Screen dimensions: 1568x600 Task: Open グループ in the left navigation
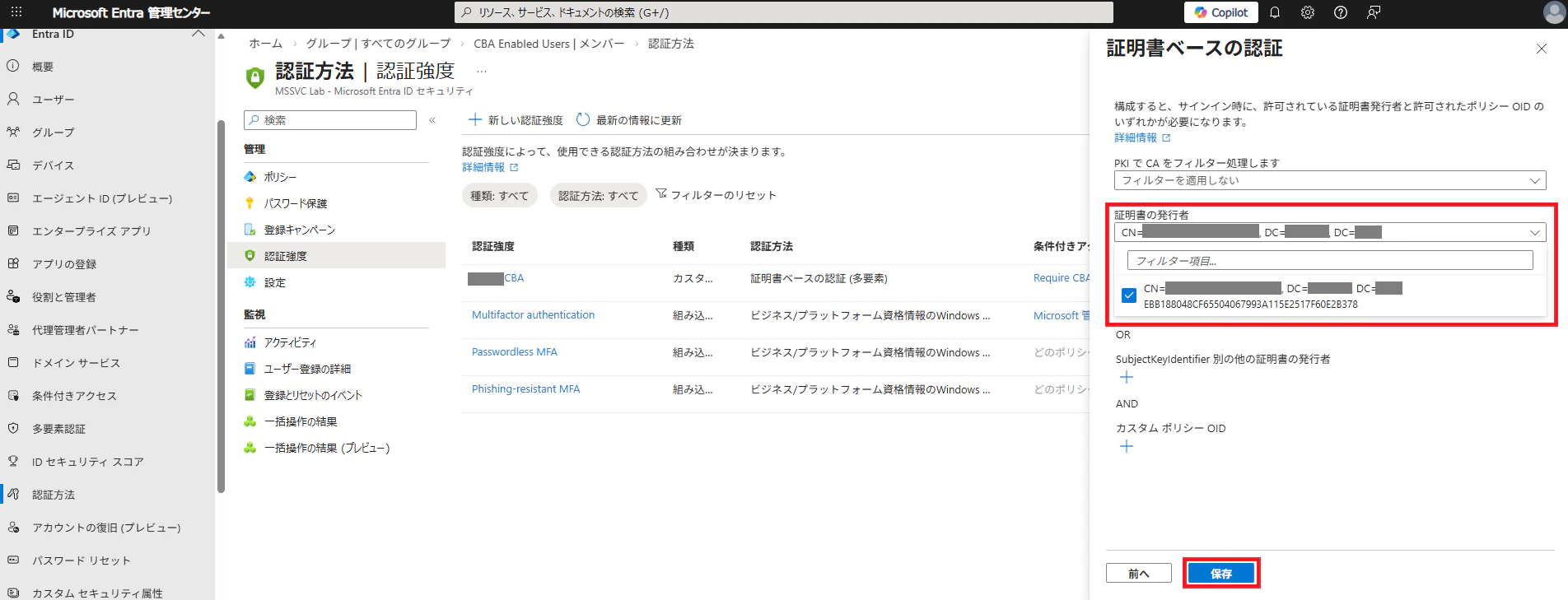point(53,133)
